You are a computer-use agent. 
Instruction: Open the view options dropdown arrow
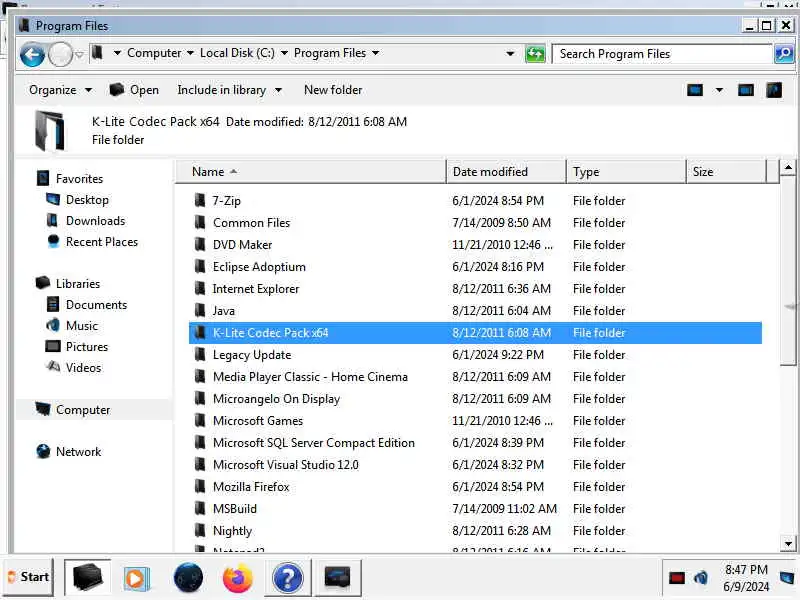719,90
